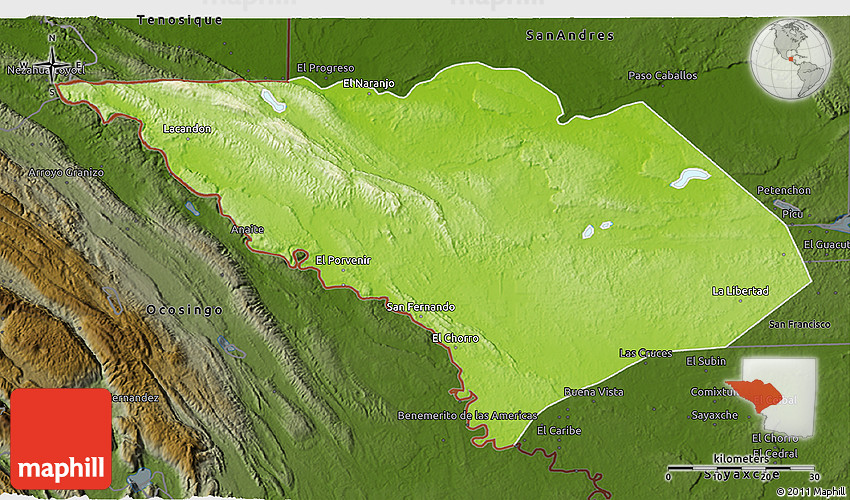
Task: Select the La Libertad map label
Action: click(740, 291)
